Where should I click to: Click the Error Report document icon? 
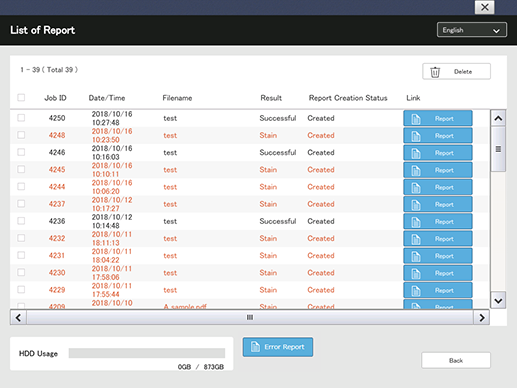pos(255,347)
